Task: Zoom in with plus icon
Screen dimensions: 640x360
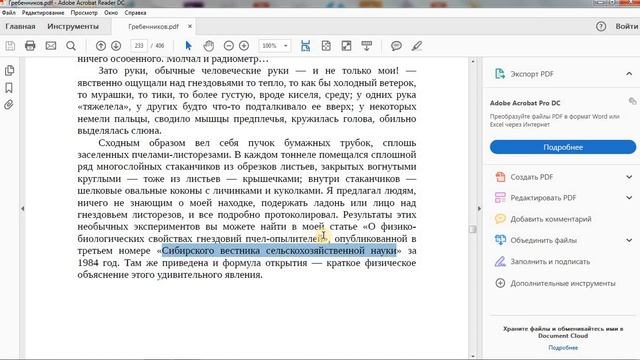Action: [244, 46]
